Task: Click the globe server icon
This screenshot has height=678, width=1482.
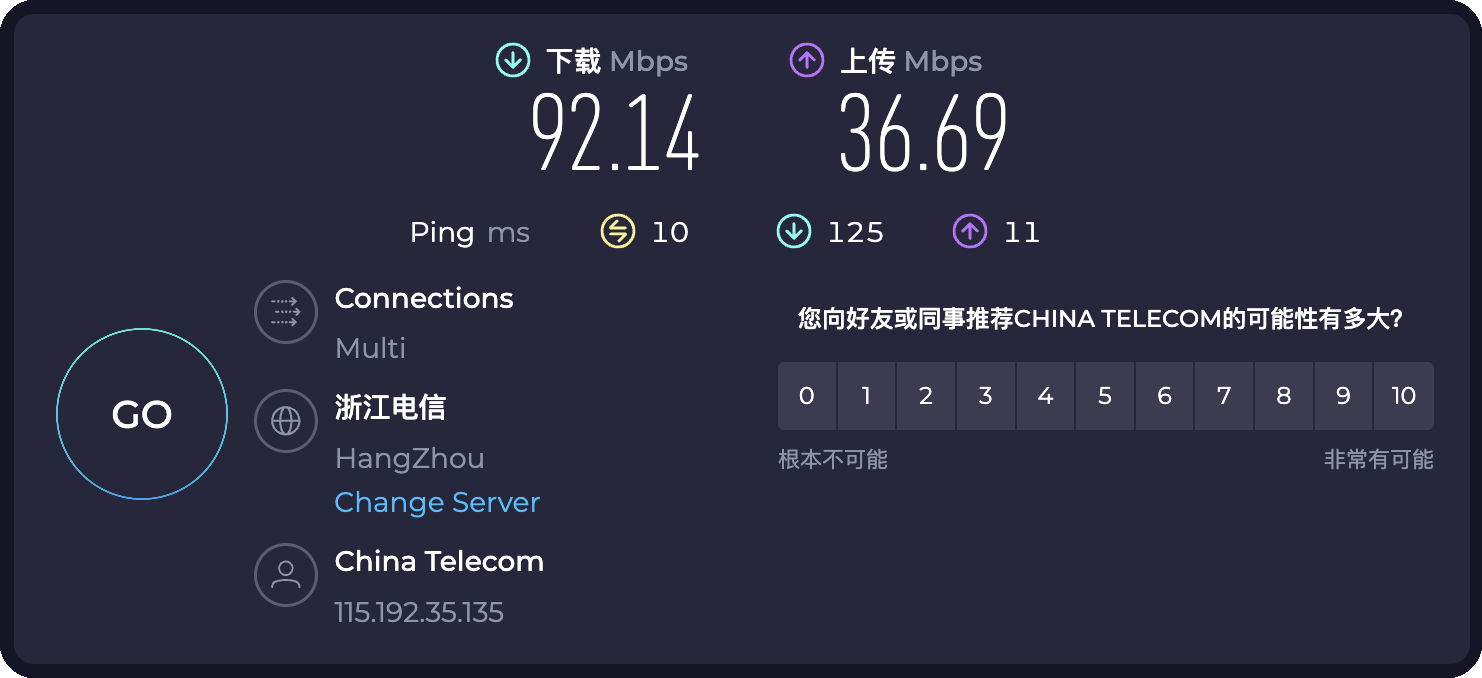Action: point(286,421)
